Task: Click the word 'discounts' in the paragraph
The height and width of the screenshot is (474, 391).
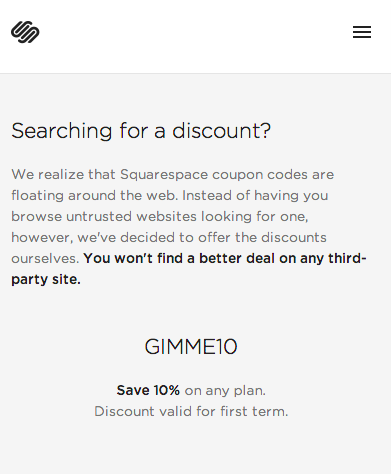Action: click(x=294, y=237)
